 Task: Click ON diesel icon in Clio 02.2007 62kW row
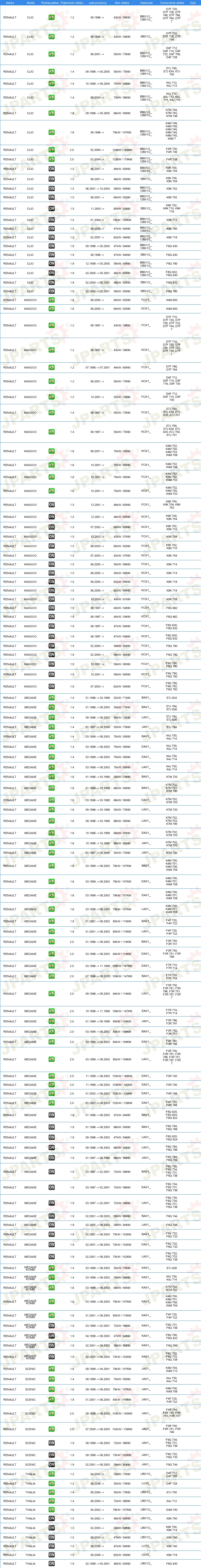click(51, 237)
